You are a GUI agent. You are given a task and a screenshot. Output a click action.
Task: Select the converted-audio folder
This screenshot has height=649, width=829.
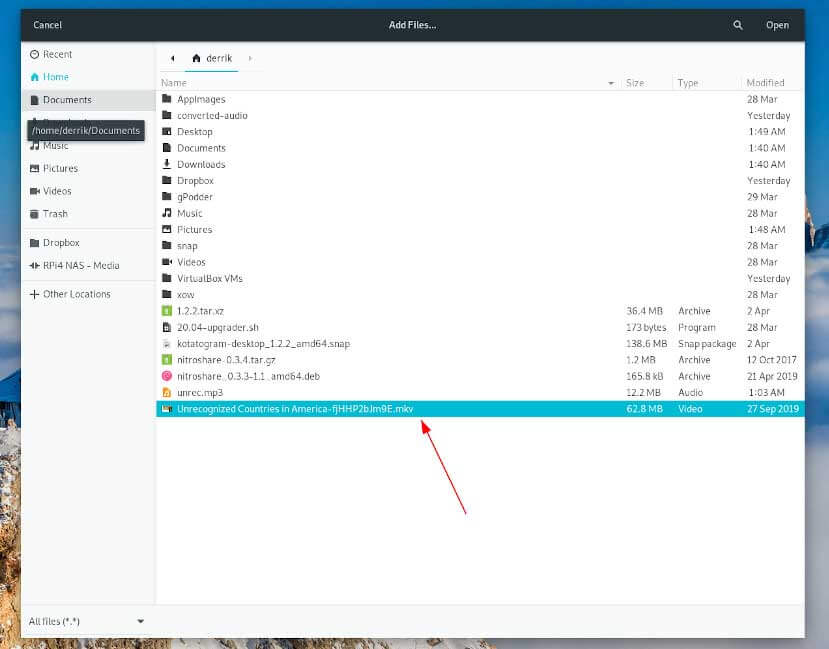click(x=480, y=115)
